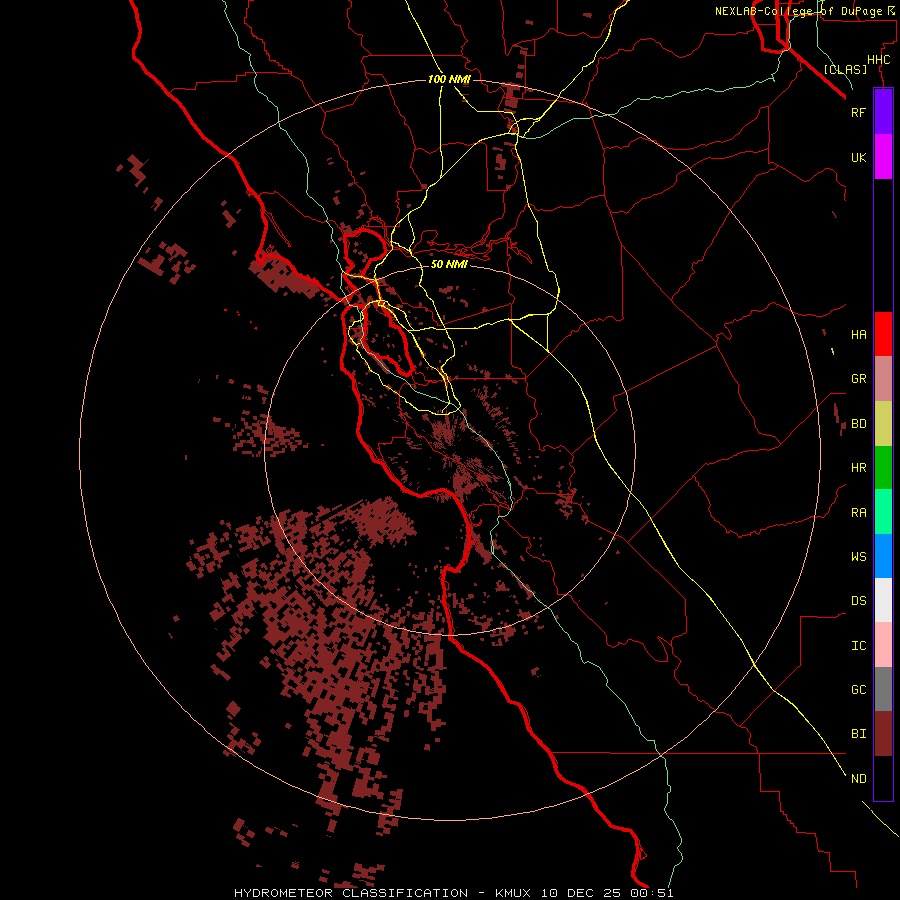Click the GC legend label
900x900 pixels.
pos(858,690)
